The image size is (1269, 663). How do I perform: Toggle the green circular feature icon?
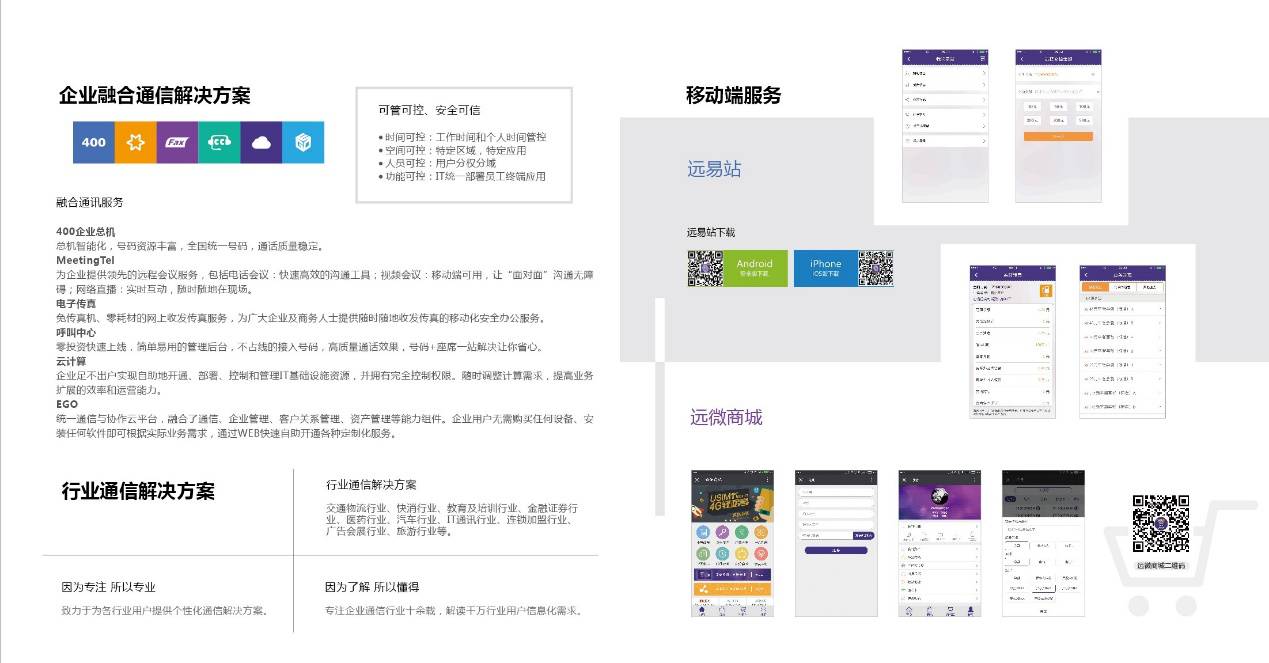click(x=740, y=533)
